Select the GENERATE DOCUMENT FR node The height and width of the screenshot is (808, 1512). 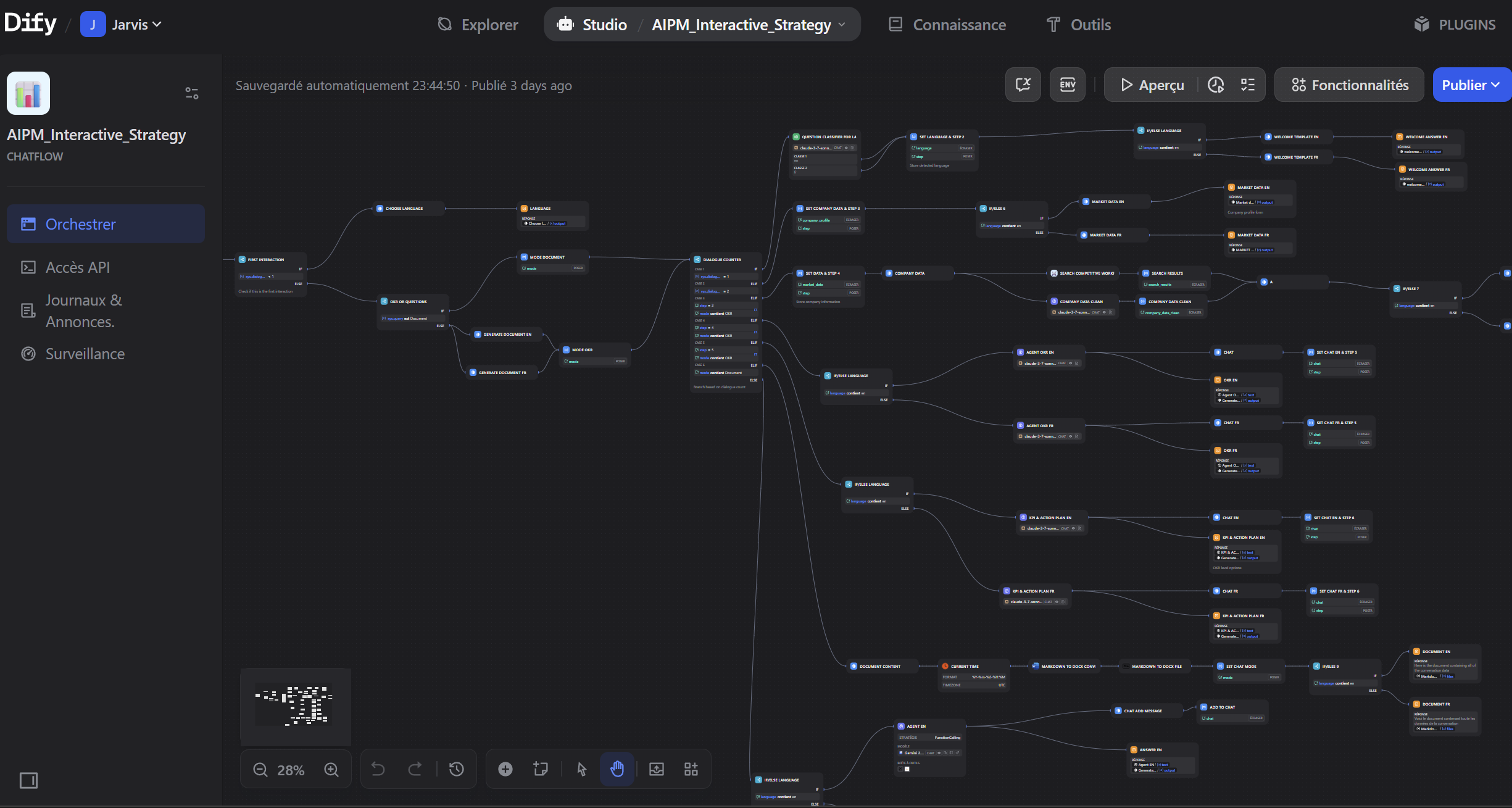pyautogui.click(x=502, y=373)
